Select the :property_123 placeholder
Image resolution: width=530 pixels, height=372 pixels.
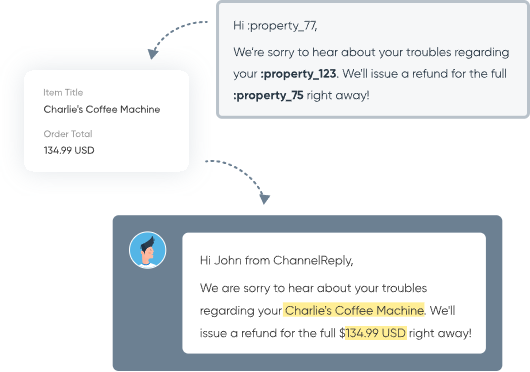298,74
